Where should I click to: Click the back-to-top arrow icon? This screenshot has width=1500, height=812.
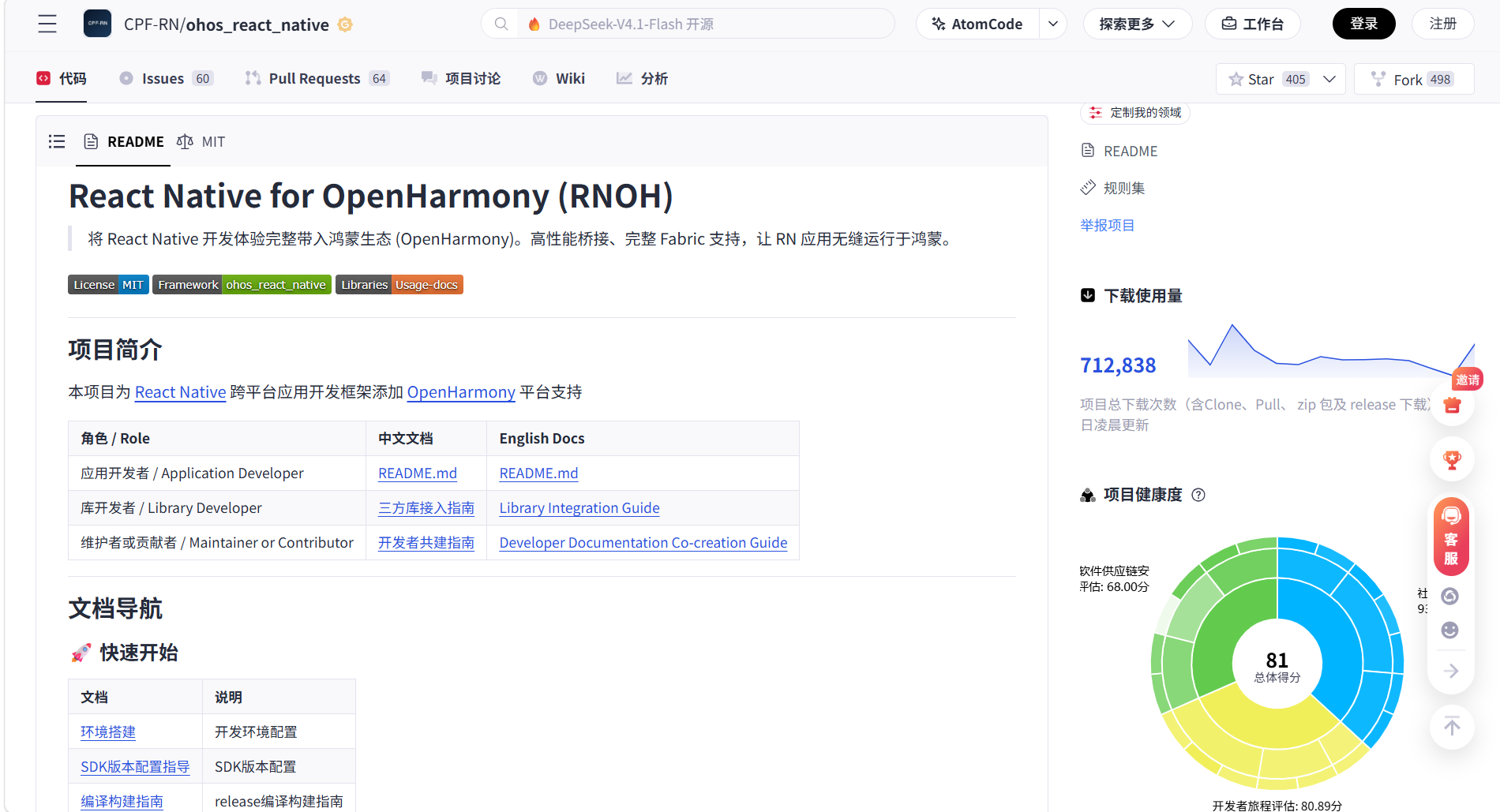point(1452,726)
